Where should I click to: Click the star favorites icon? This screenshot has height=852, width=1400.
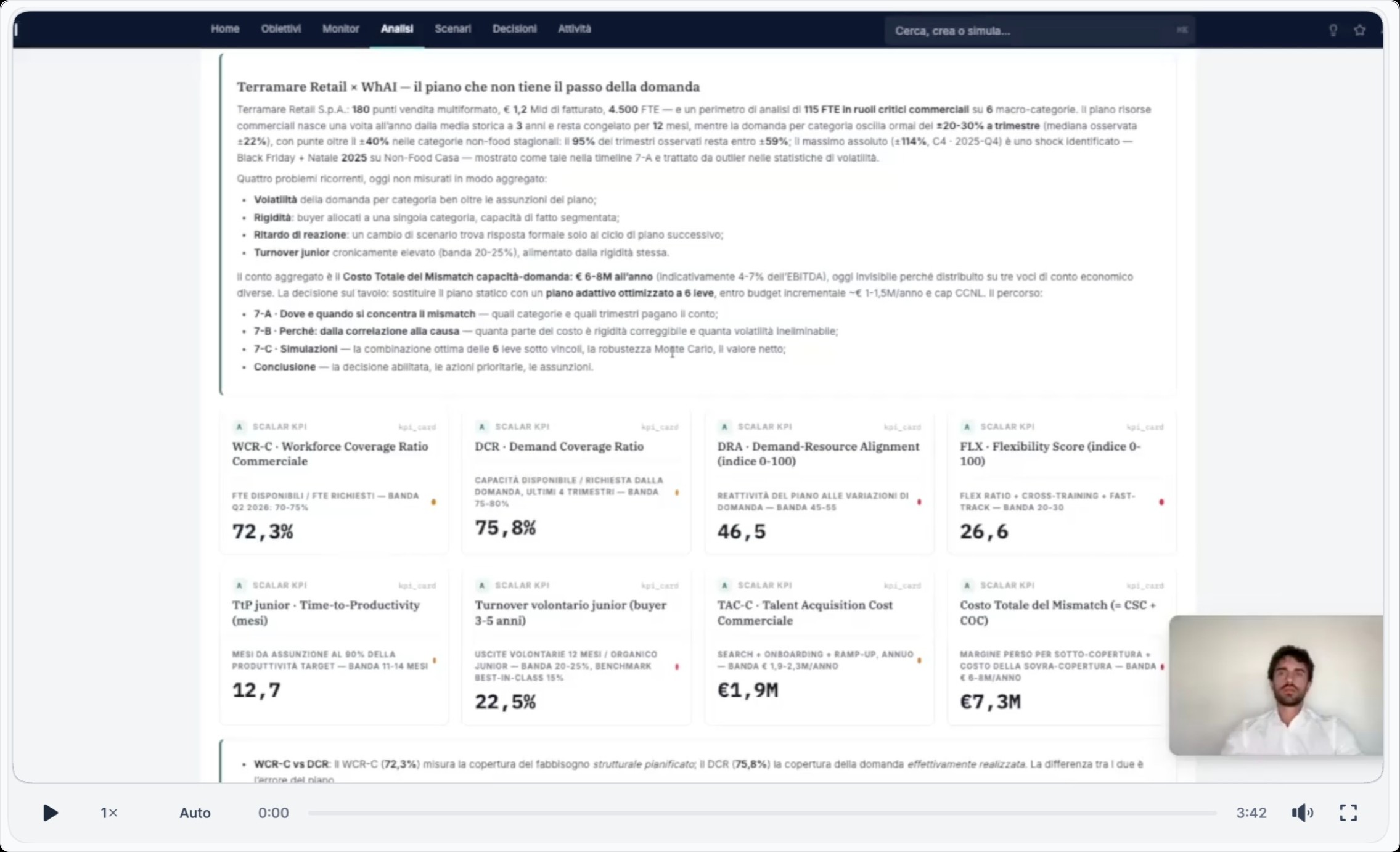coord(1359,30)
